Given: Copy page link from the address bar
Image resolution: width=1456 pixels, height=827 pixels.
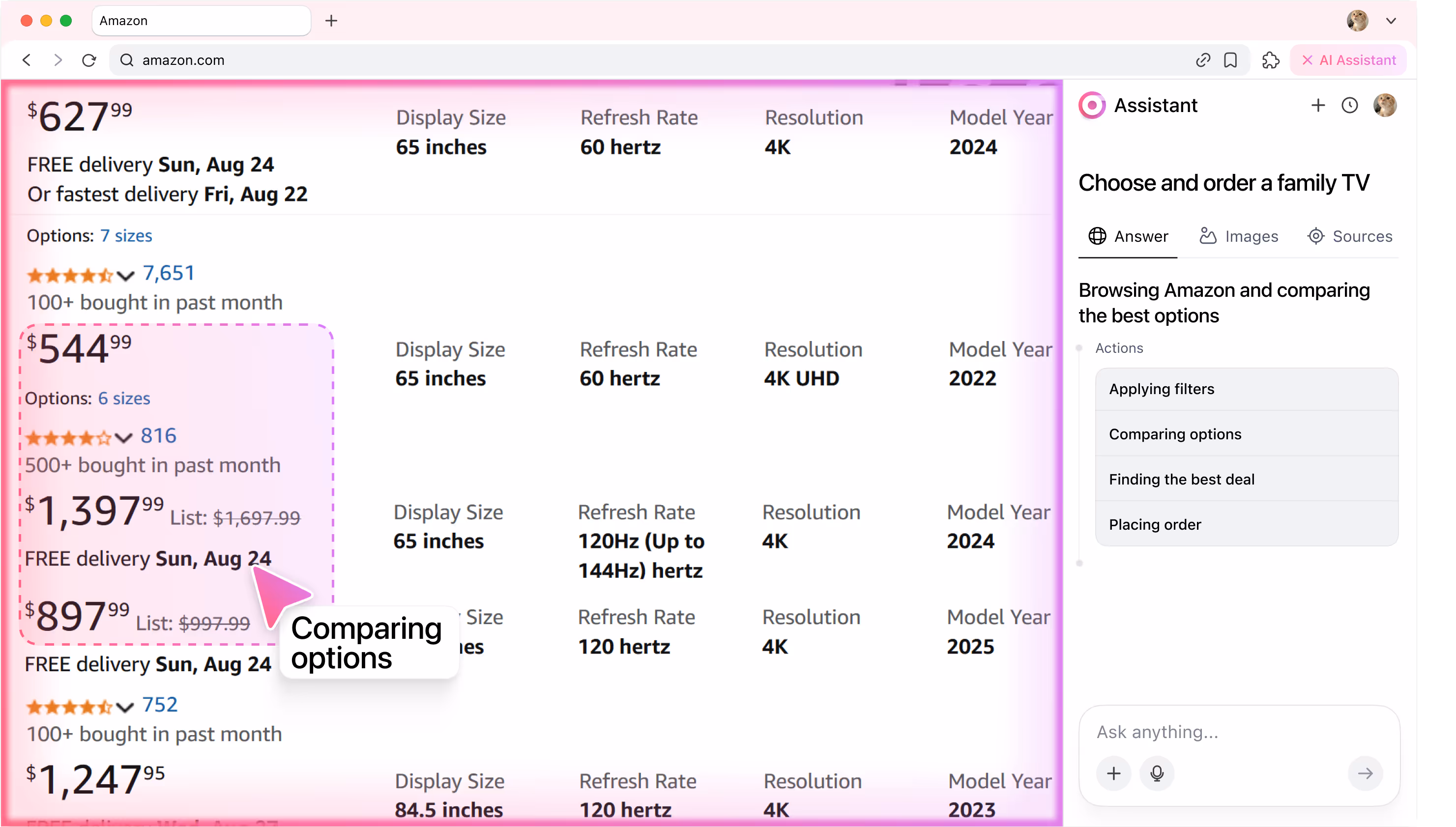Looking at the screenshot, I should point(1203,59).
